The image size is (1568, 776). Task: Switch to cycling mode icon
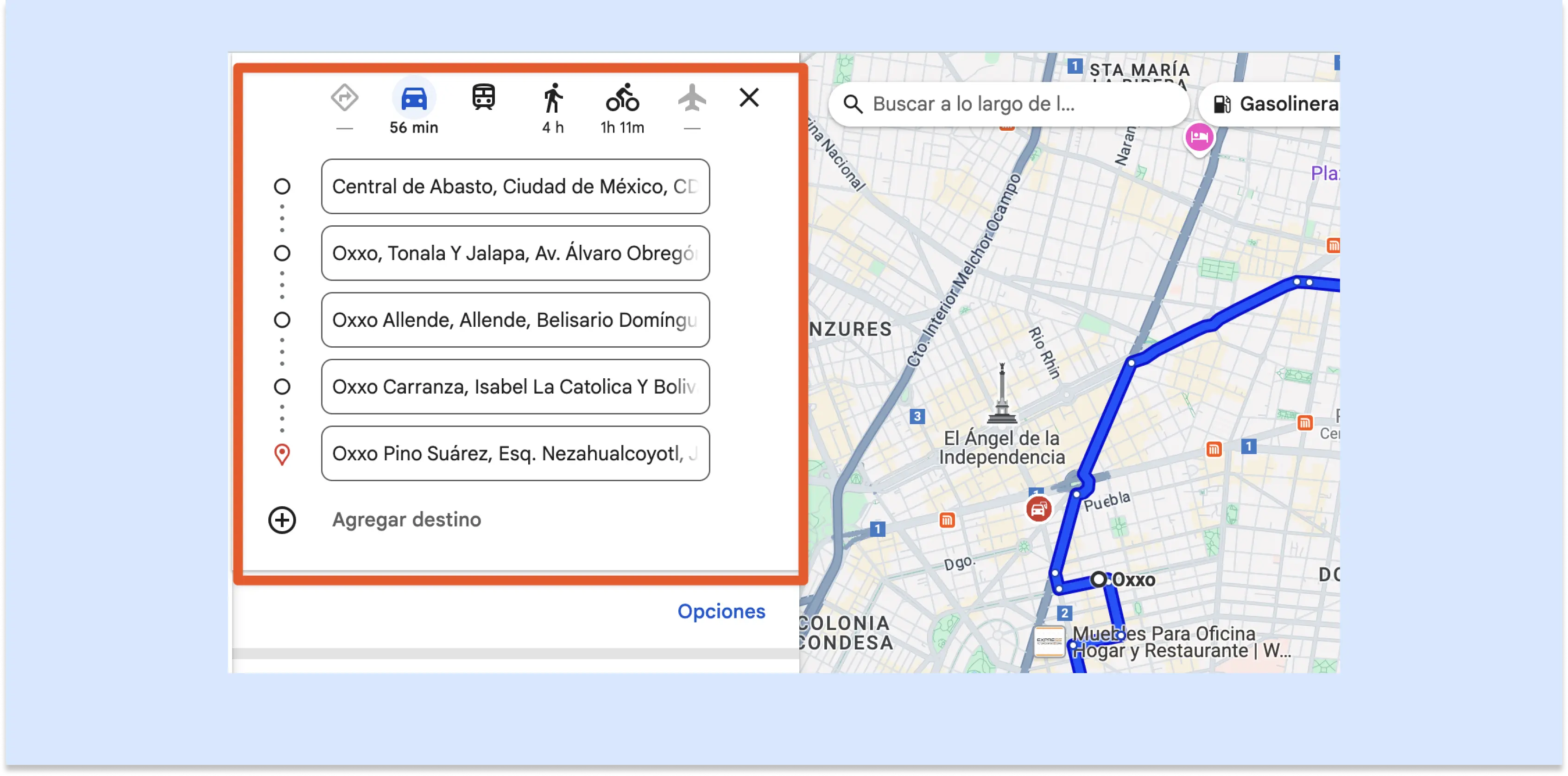[622, 97]
